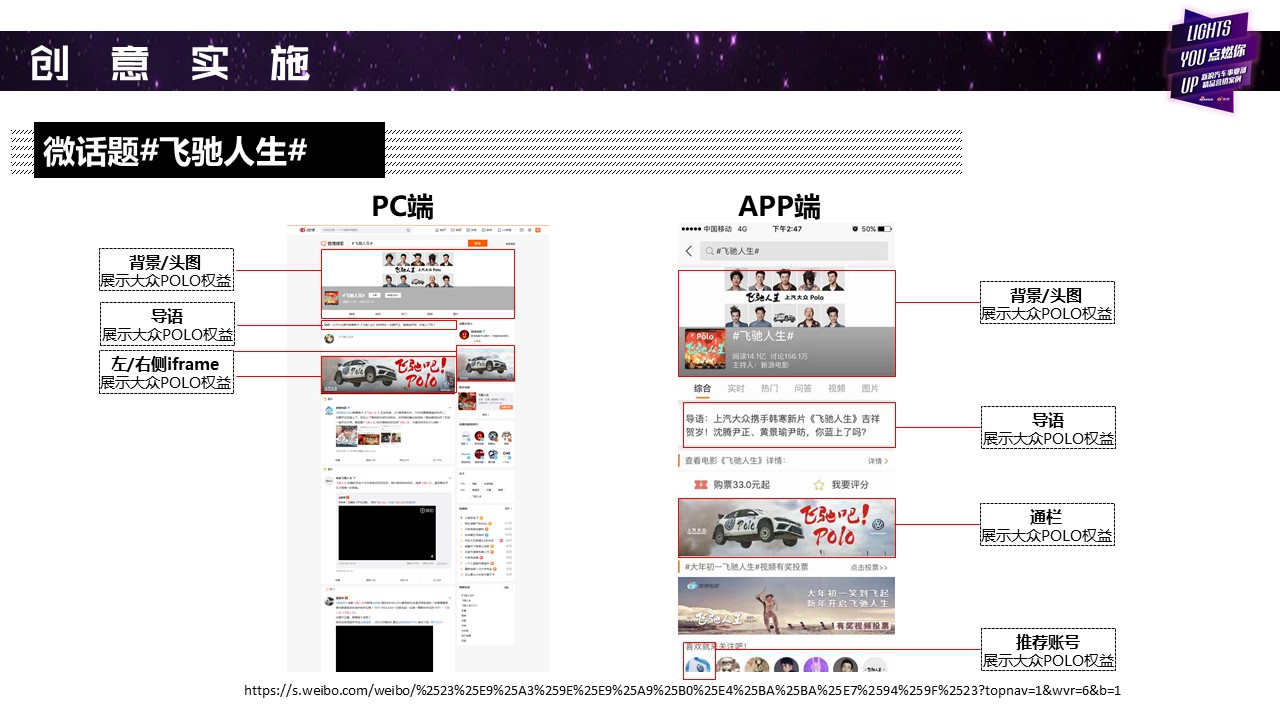Tap the battery icon in the phone status bar

[x=885, y=229]
